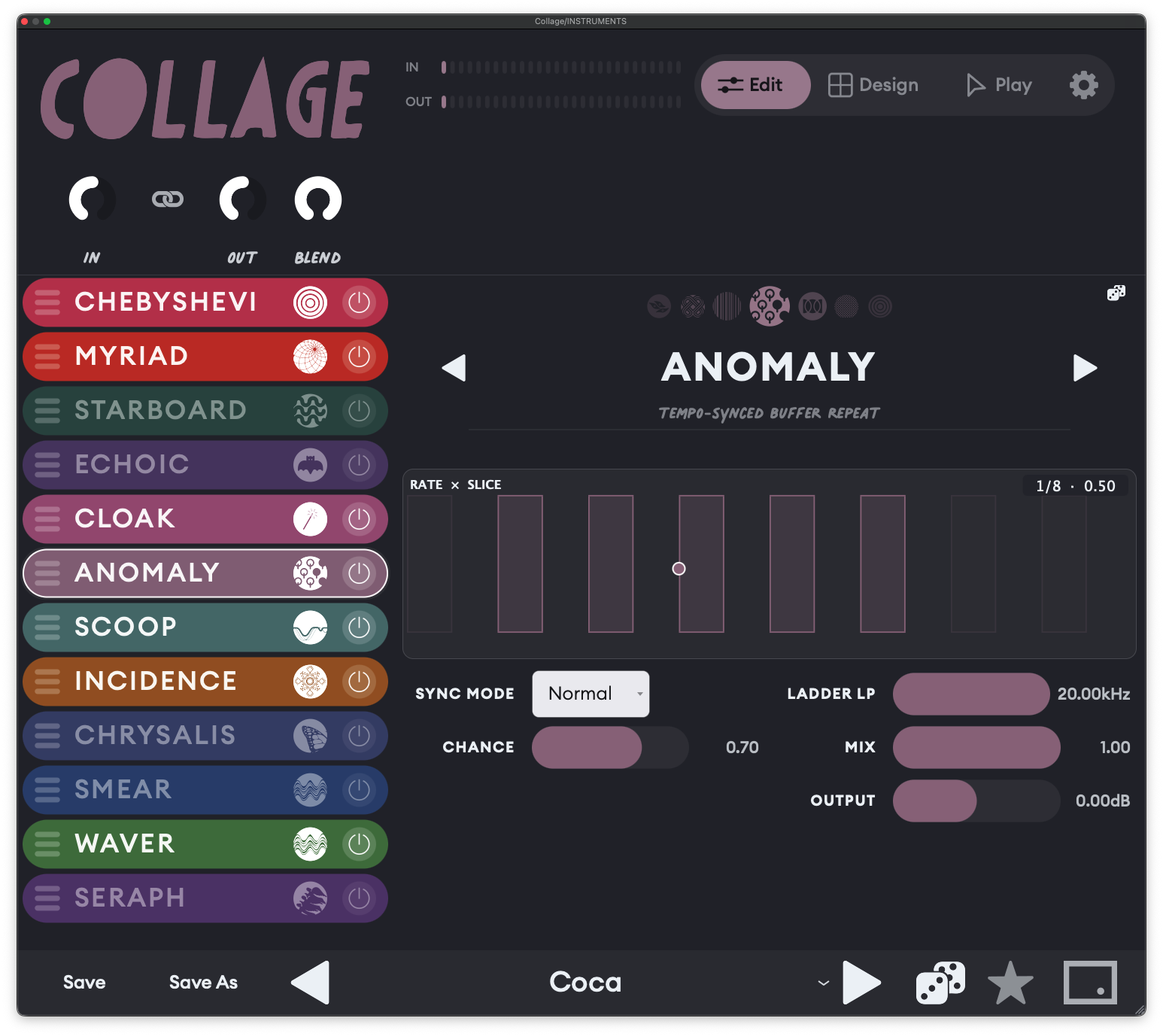This screenshot has width=1163, height=1036.
Task: Toggle the In/Out link chain icon
Action: click(168, 199)
